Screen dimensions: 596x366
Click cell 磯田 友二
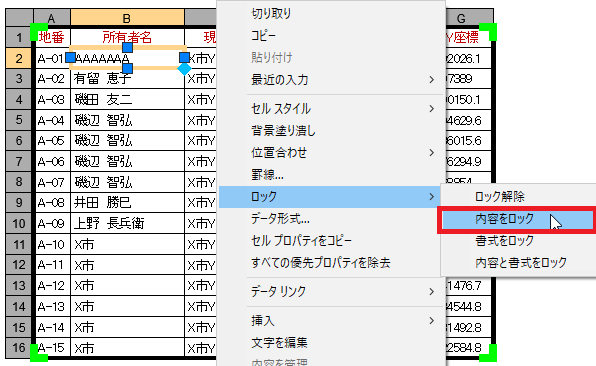127,100
